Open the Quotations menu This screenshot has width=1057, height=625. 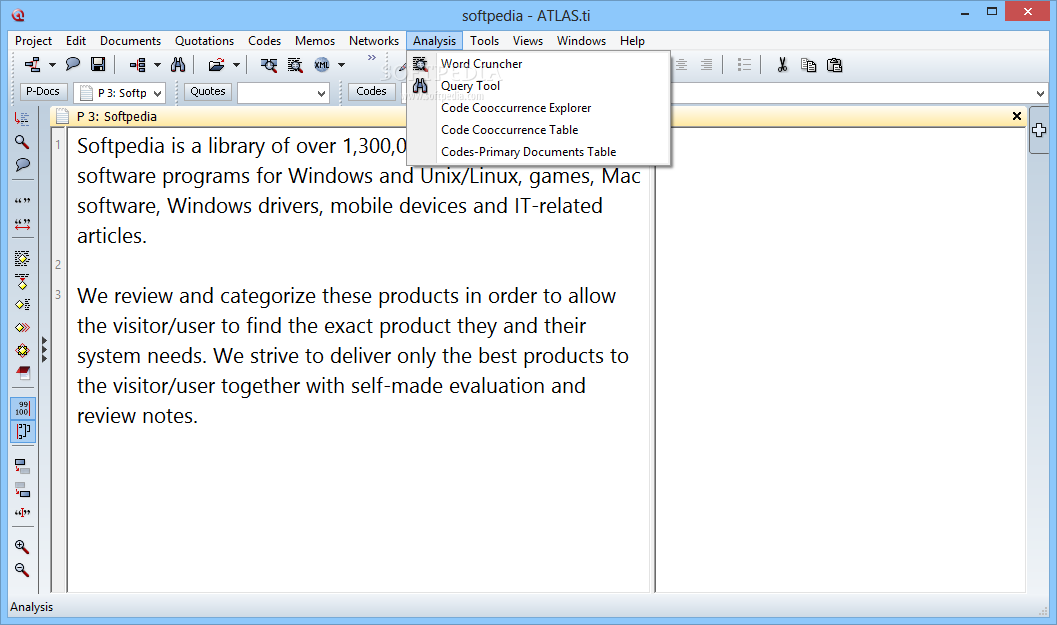click(204, 40)
